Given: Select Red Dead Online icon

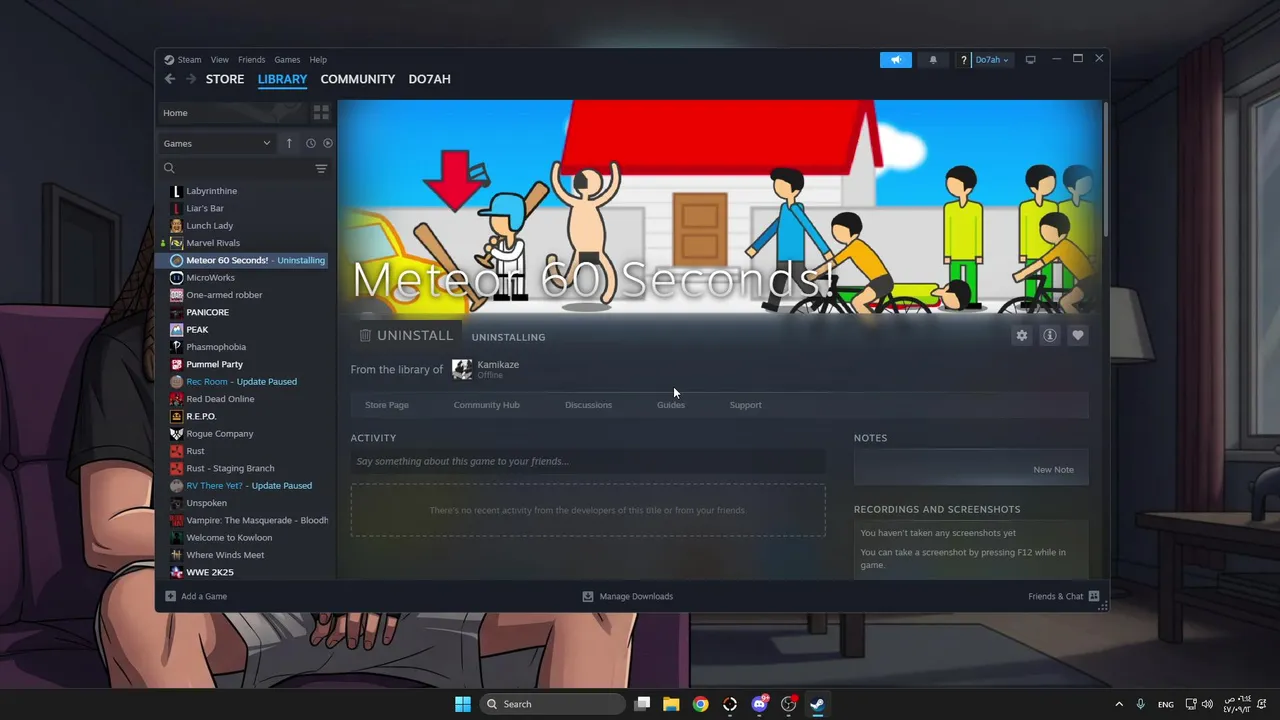Looking at the screenshot, I should [177, 399].
